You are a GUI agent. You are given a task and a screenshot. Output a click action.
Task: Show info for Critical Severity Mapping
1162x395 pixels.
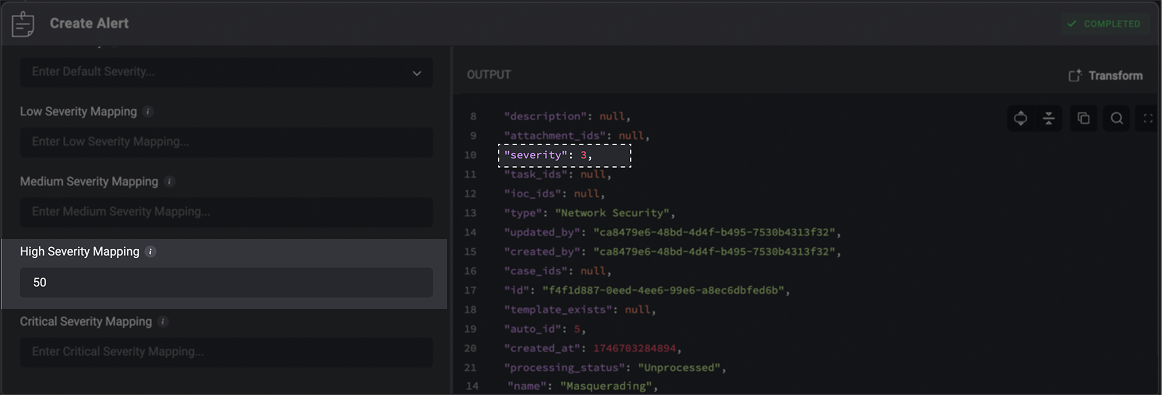click(x=163, y=322)
